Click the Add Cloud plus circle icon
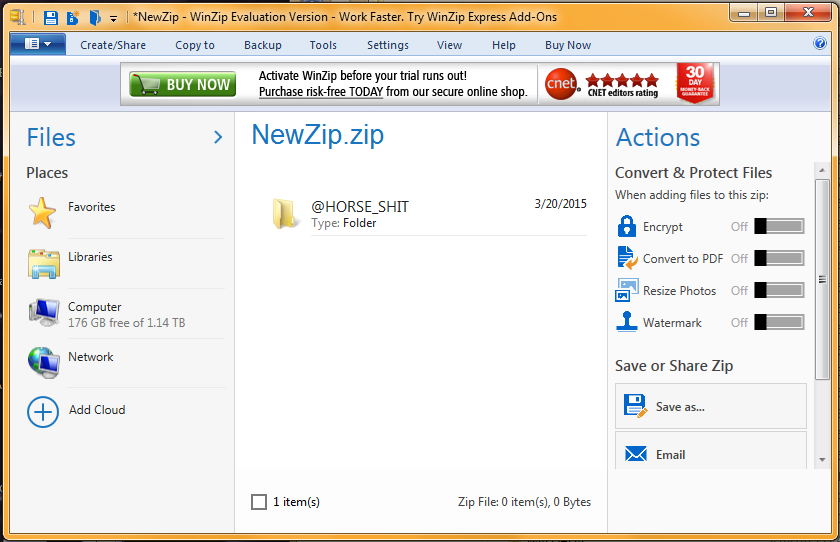This screenshot has width=840, height=542. pyautogui.click(x=43, y=412)
